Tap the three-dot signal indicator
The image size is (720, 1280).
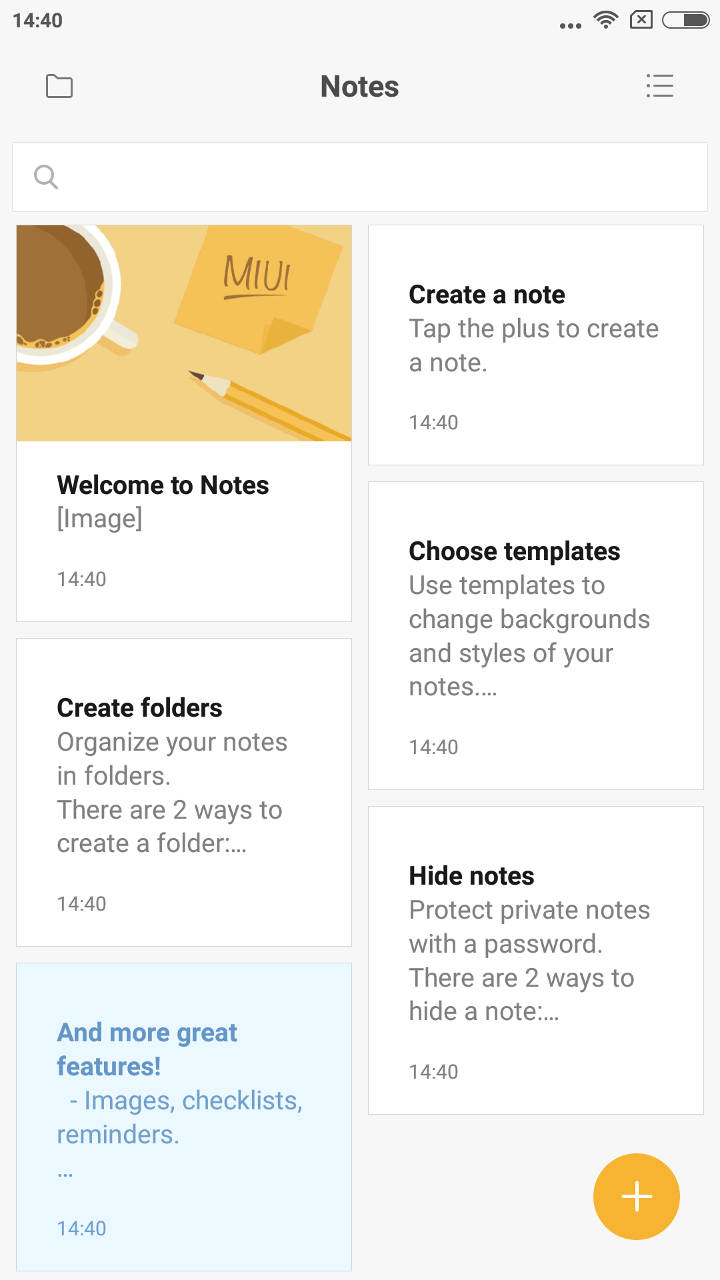tap(570, 26)
